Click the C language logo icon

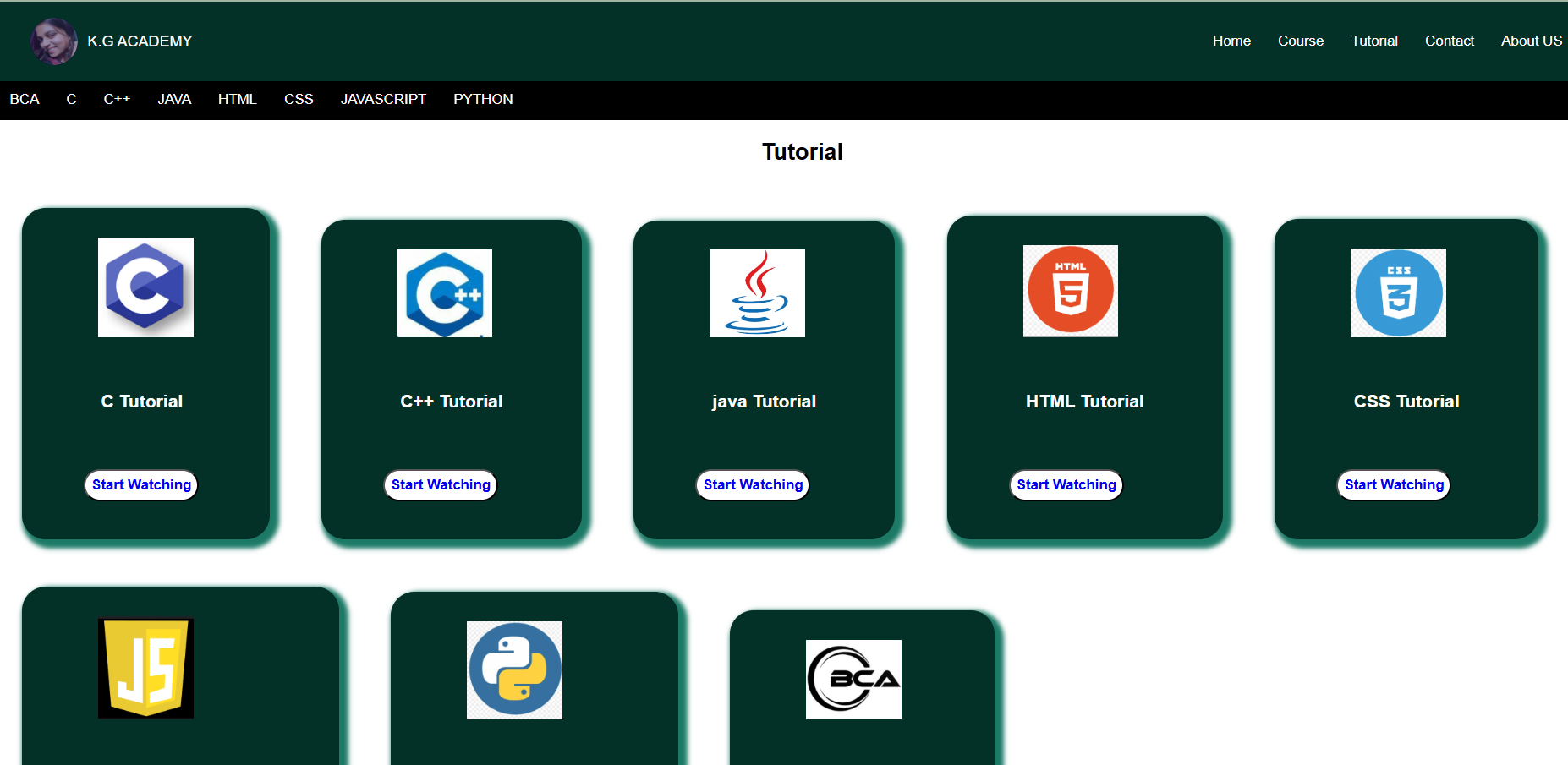pyautogui.click(x=145, y=287)
